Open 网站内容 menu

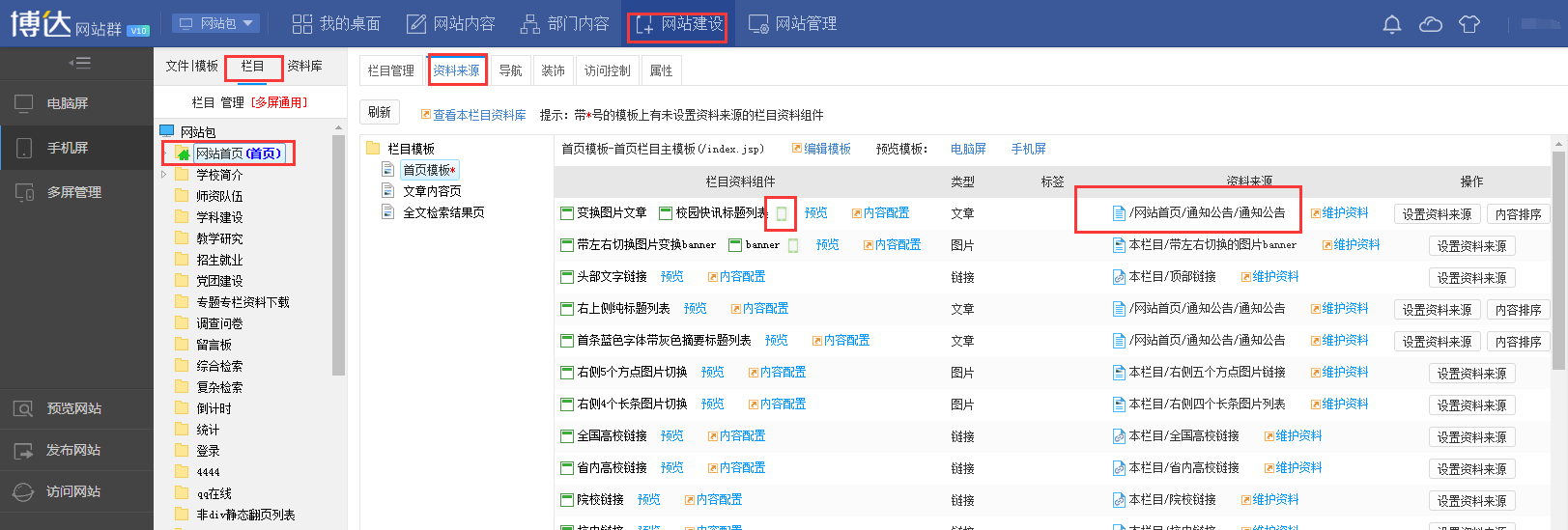click(450, 24)
